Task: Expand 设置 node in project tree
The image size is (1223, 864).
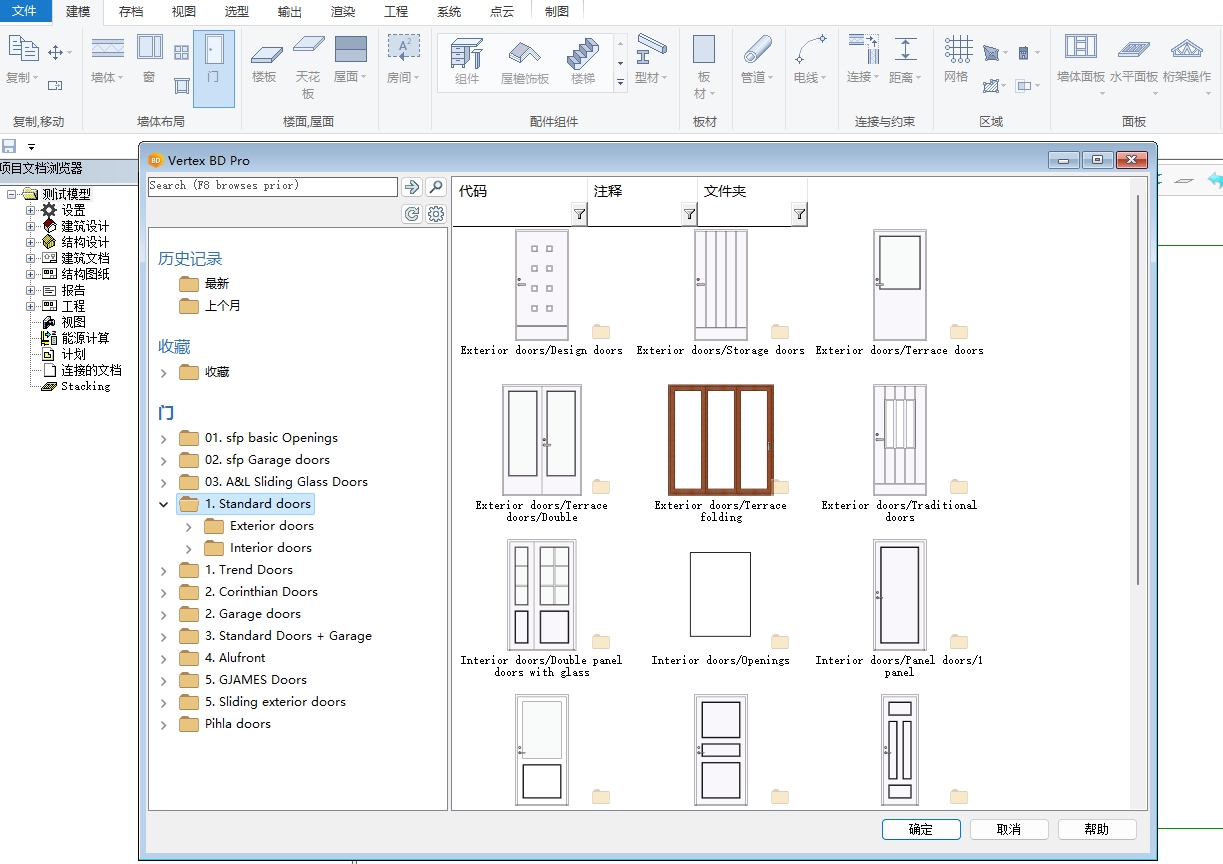Action: pyautogui.click(x=31, y=210)
